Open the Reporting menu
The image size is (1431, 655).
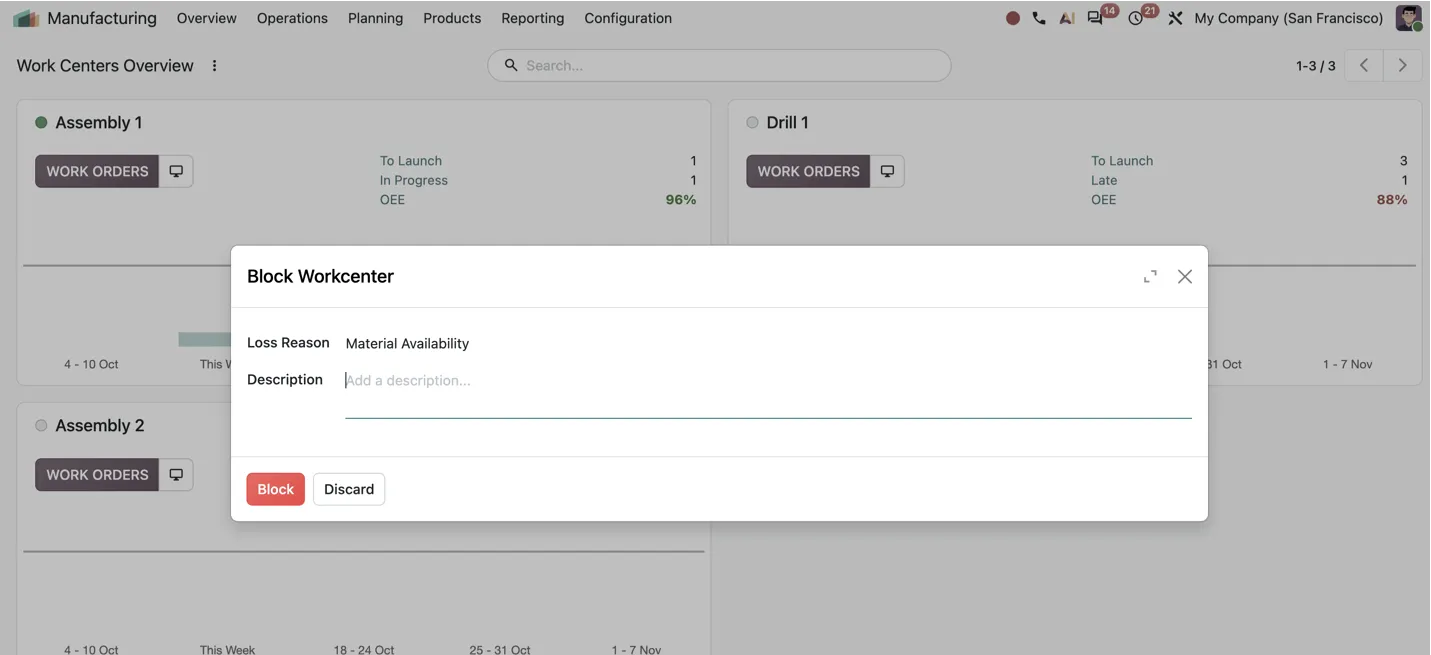click(x=532, y=18)
